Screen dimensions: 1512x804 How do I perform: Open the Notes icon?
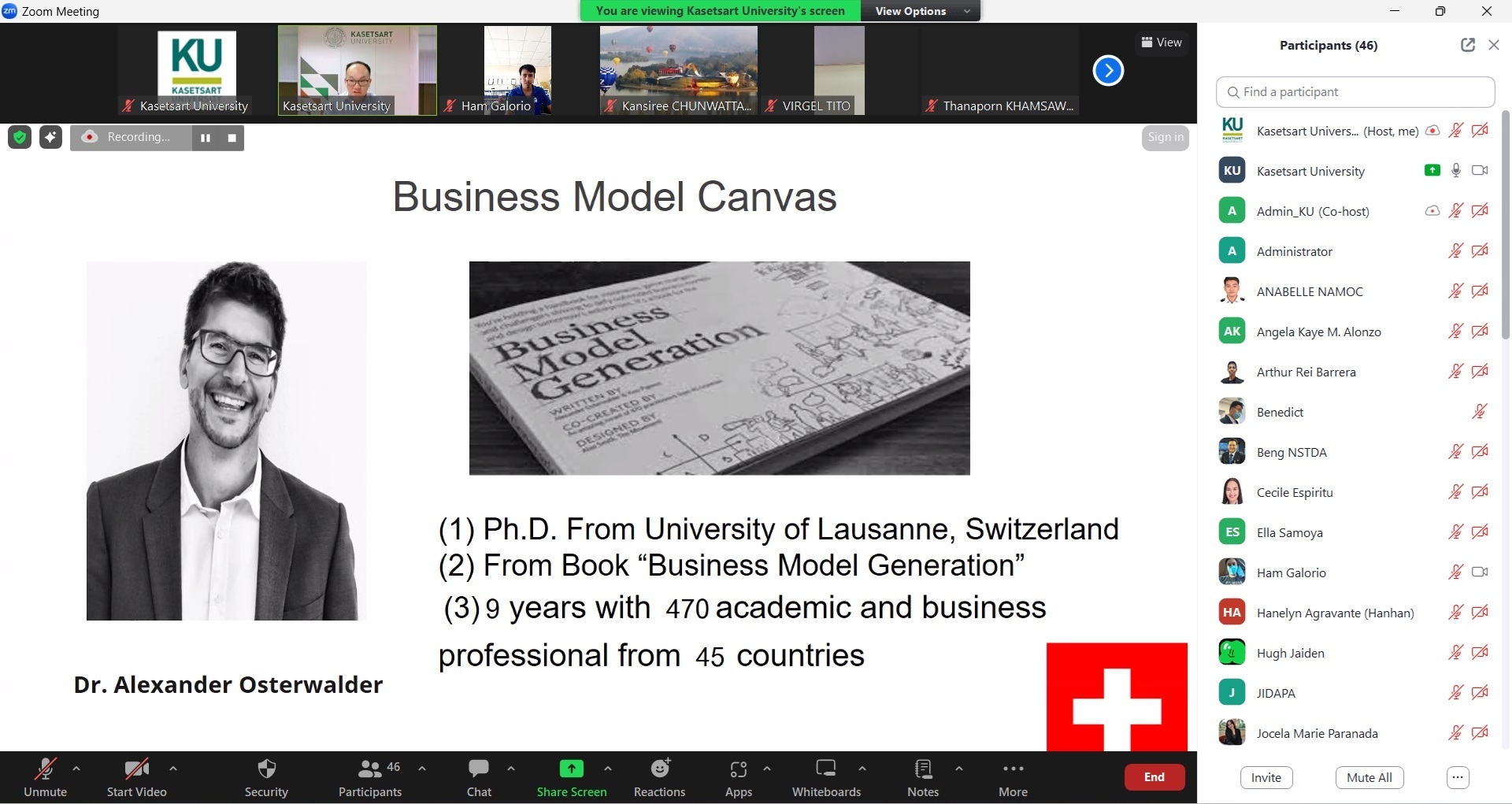(x=923, y=769)
